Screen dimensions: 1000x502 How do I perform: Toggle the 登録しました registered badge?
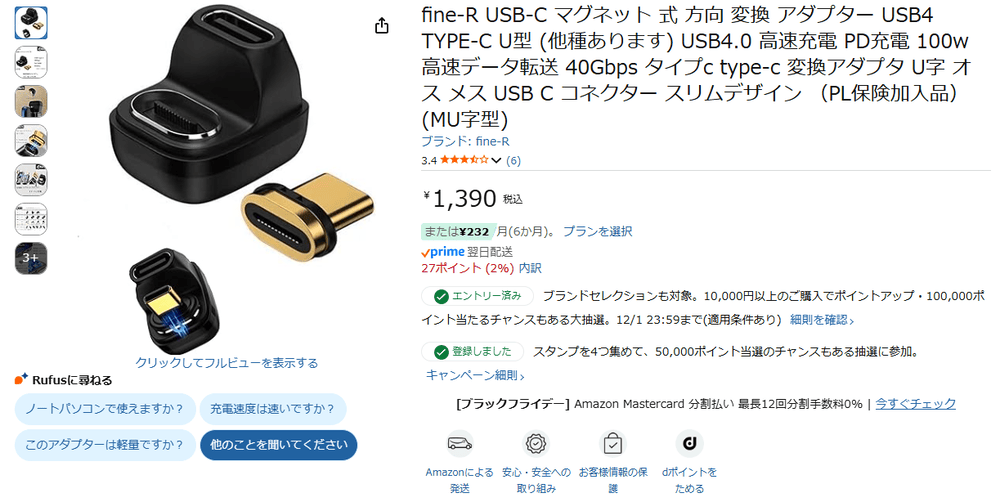point(473,352)
